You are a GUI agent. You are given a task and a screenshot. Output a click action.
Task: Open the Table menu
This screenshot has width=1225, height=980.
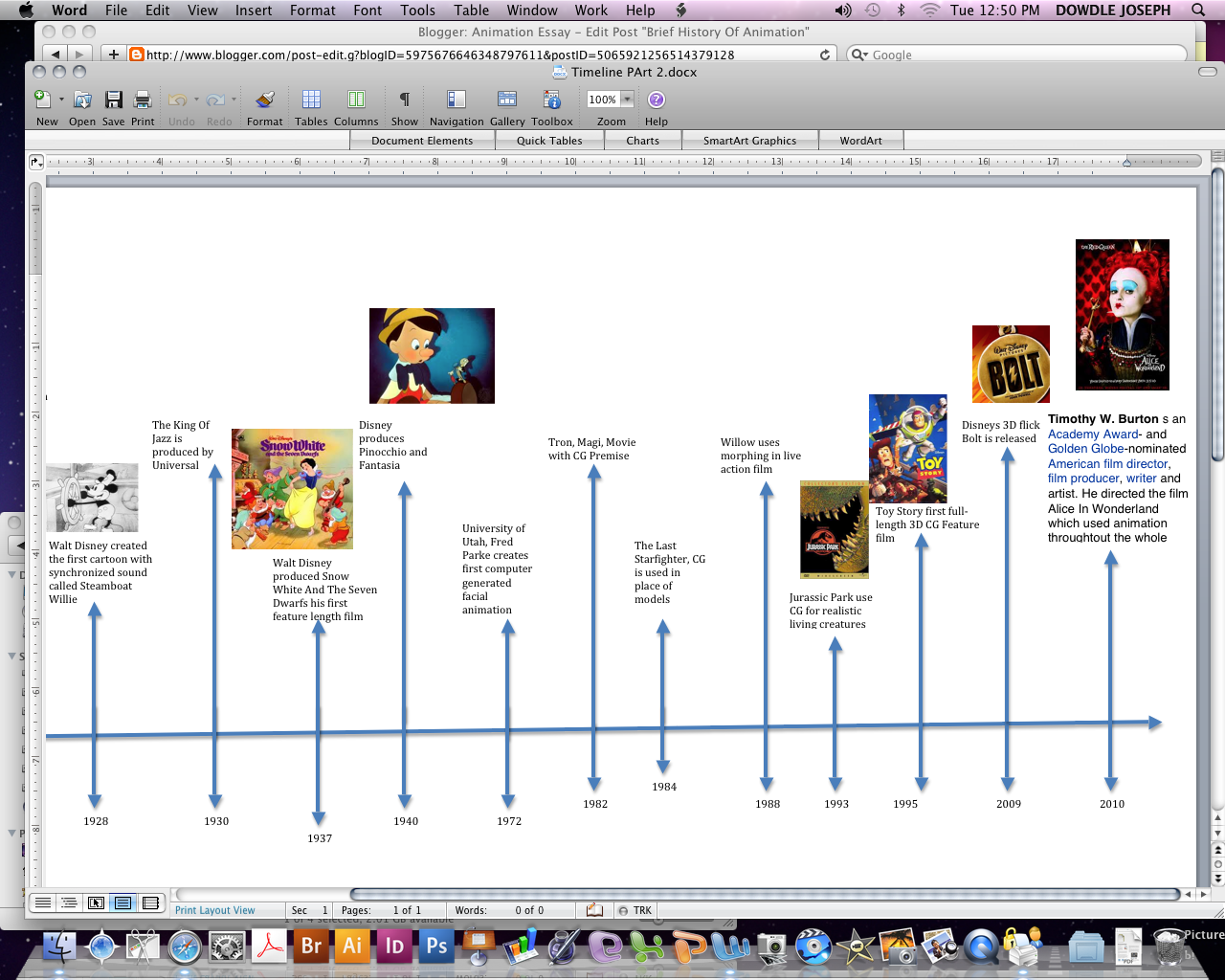tap(472, 11)
